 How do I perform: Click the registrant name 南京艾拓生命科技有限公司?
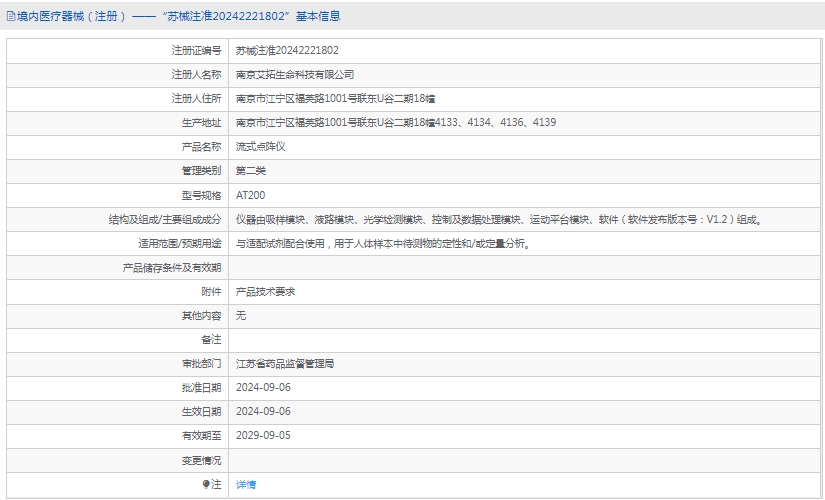[x=295, y=74]
